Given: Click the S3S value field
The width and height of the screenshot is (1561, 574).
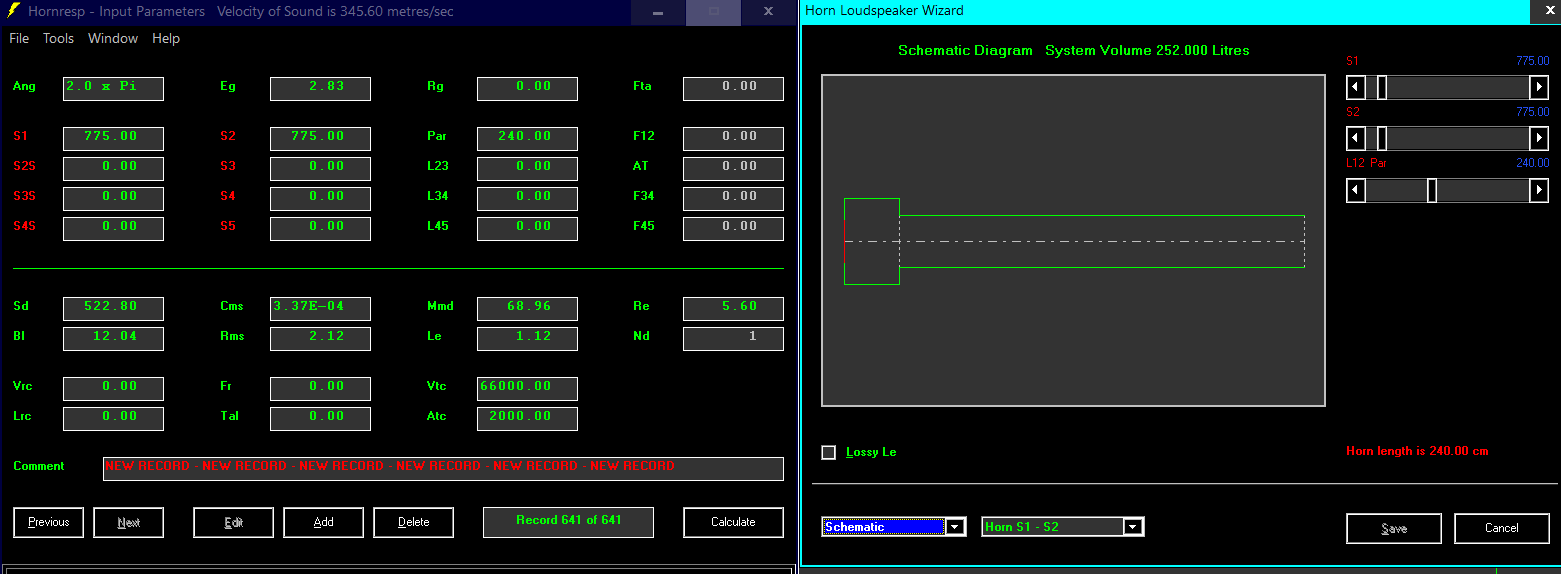Looking at the screenshot, I should tap(113, 198).
